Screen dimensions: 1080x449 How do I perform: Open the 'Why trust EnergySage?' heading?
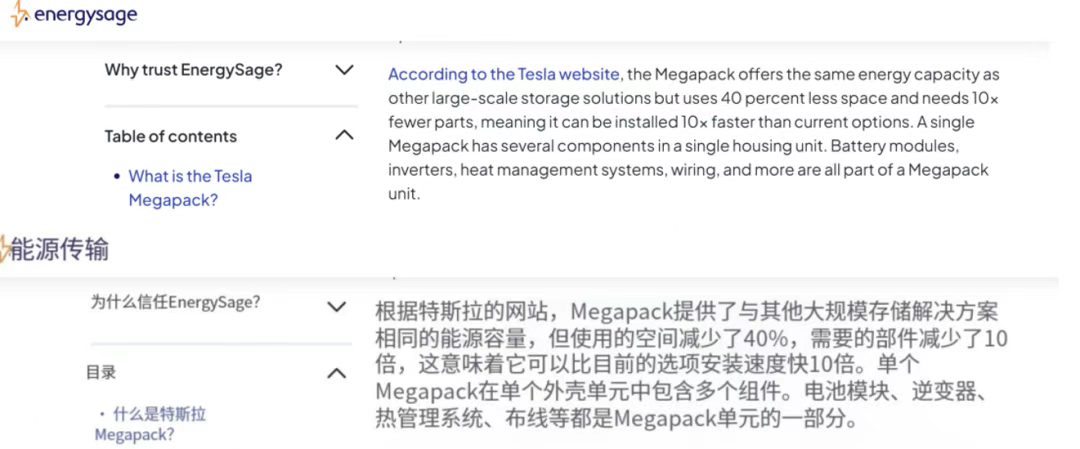194,70
